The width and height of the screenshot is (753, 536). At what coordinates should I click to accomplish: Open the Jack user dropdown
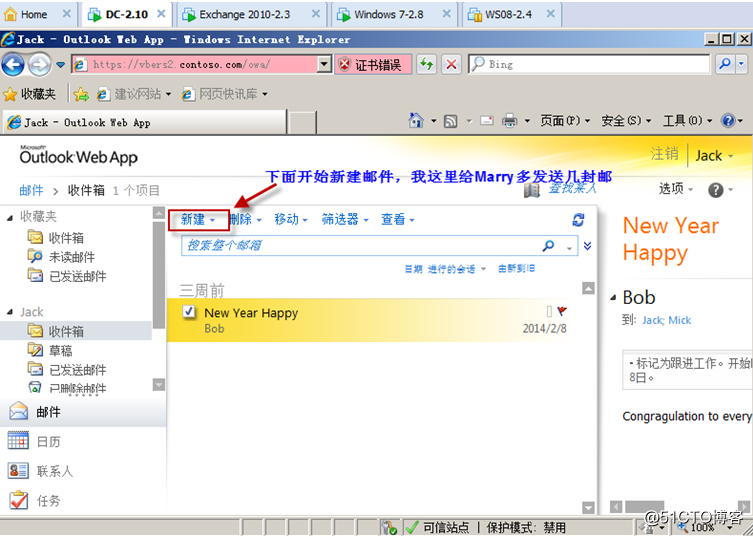714,156
